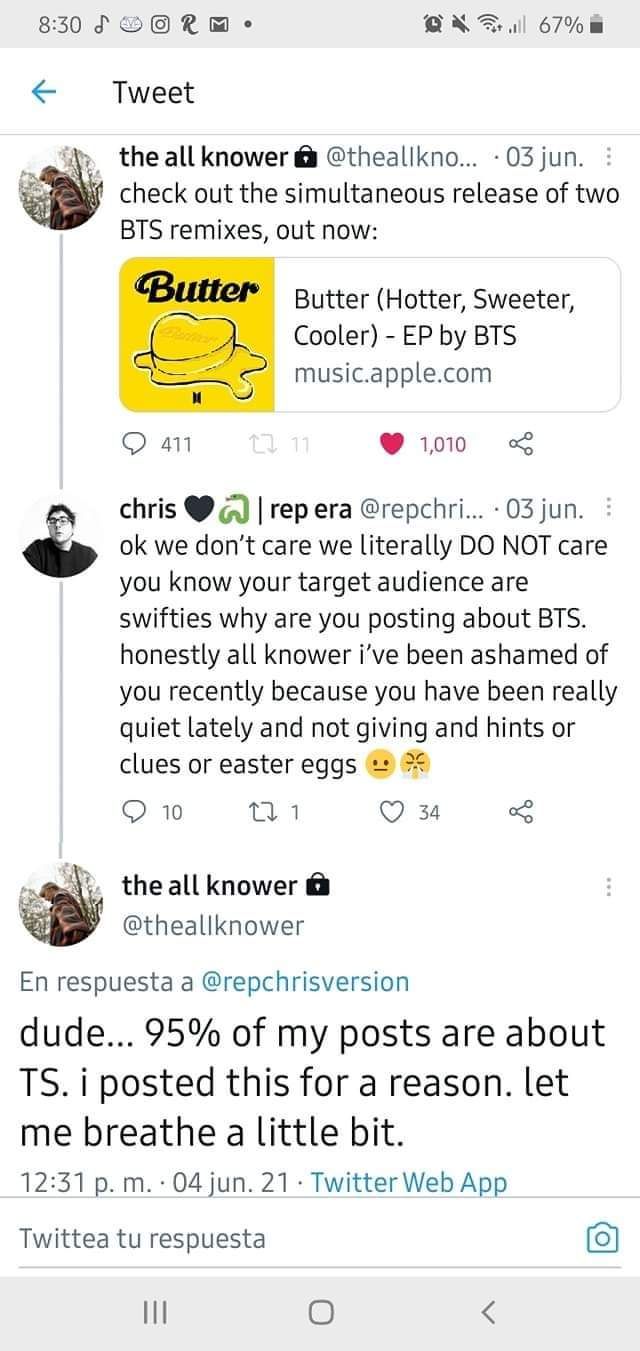Retweet the BTS remixes tweet
This screenshot has height=1351, width=640.
[258, 443]
